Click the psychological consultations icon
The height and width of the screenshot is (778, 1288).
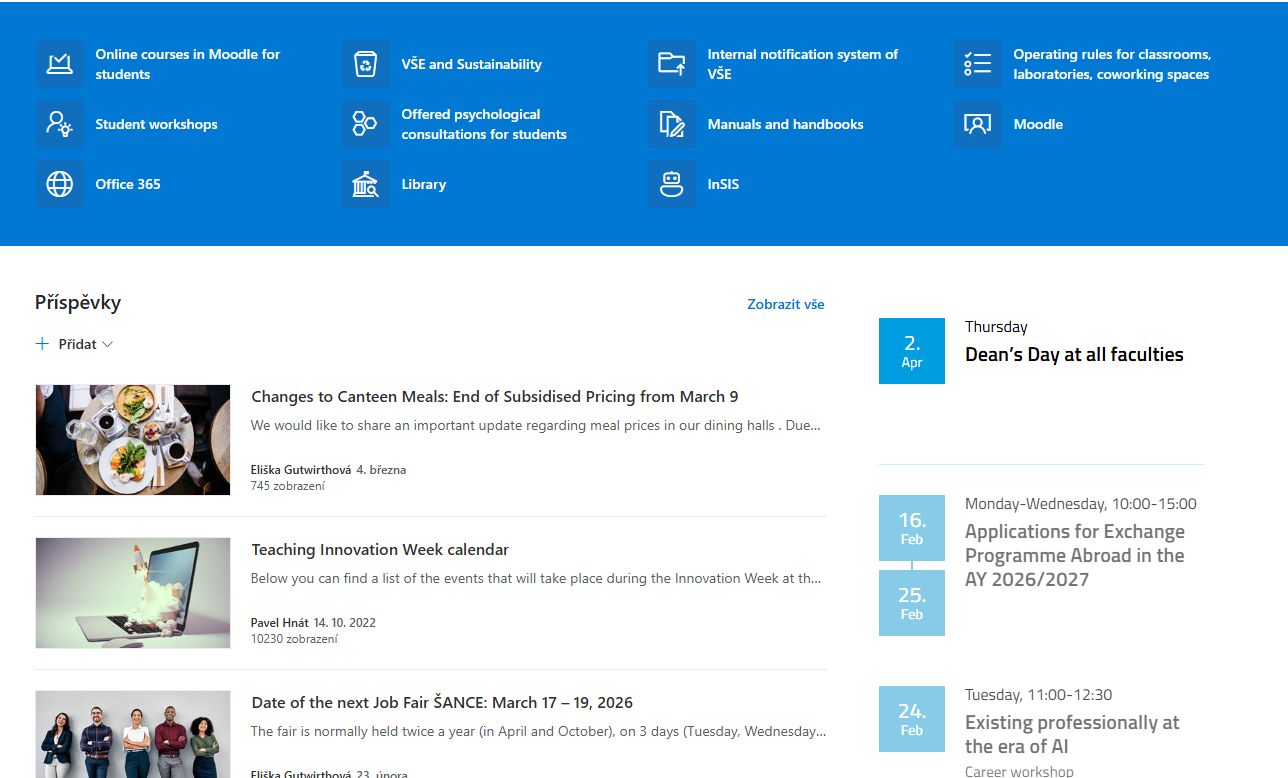point(366,124)
